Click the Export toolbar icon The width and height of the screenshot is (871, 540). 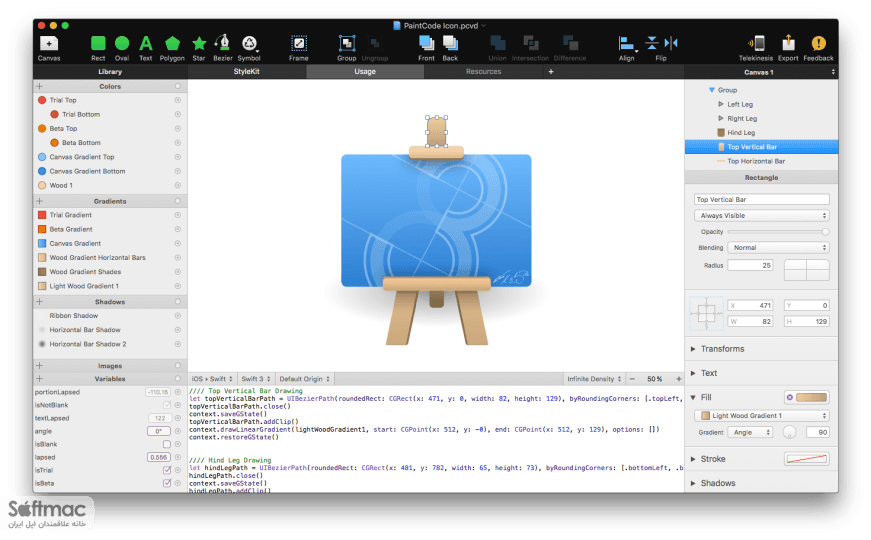[788, 47]
